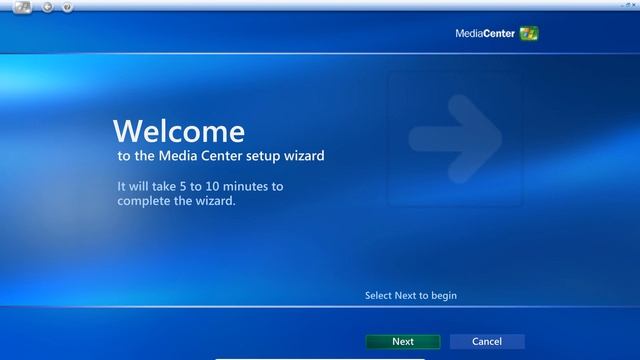Minimize the Media Center window
The image size is (640, 360).
[x=623, y=5]
